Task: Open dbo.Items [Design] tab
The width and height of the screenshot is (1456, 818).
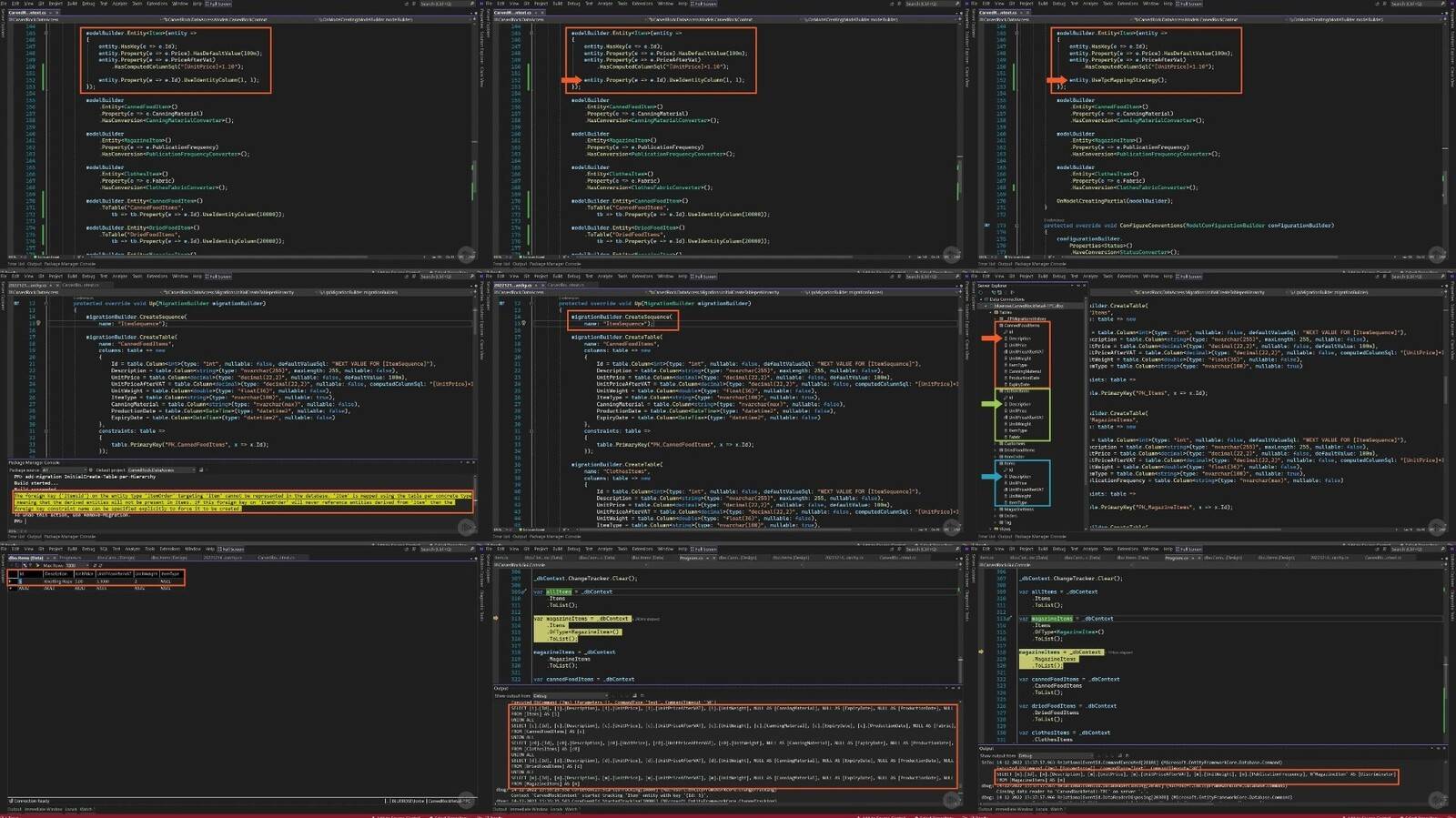Action: [168, 558]
